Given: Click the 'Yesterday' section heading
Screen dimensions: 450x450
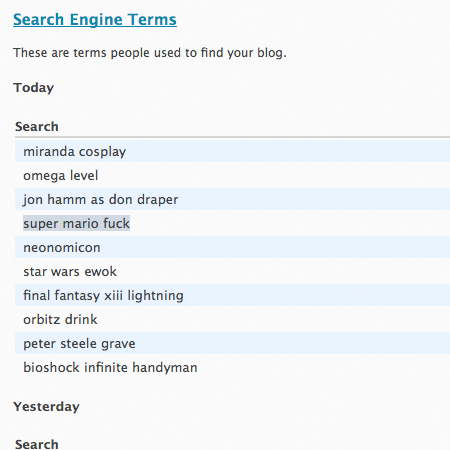Looking at the screenshot, I should click(x=46, y=407).
